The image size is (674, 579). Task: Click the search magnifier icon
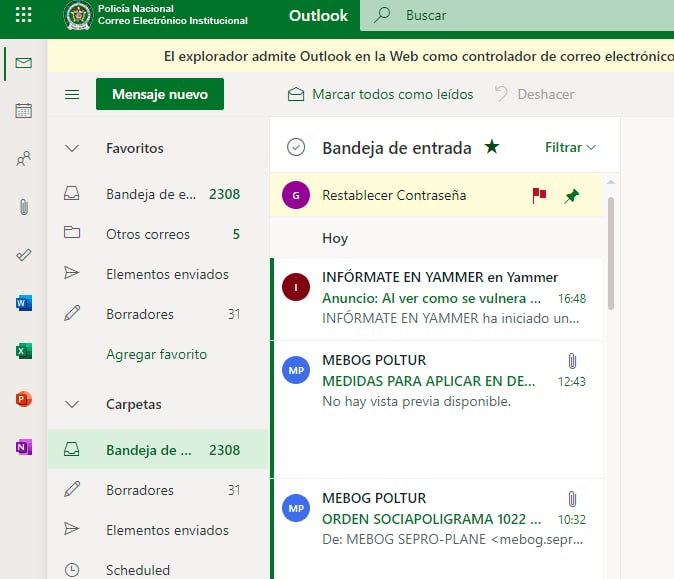point(382,15)
